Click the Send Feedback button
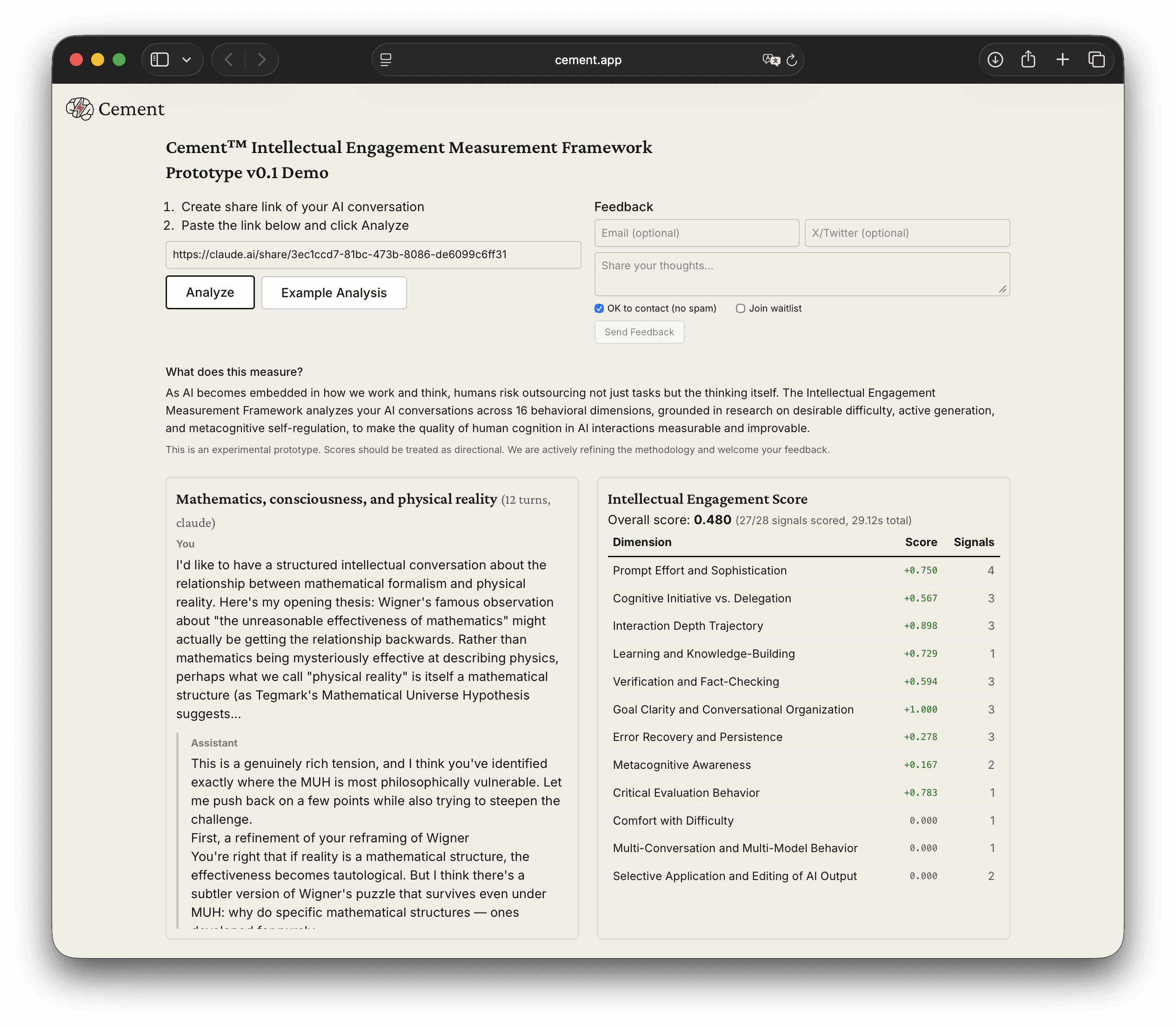This screenshot has width=1176, height=1027. tap(639, 333)
